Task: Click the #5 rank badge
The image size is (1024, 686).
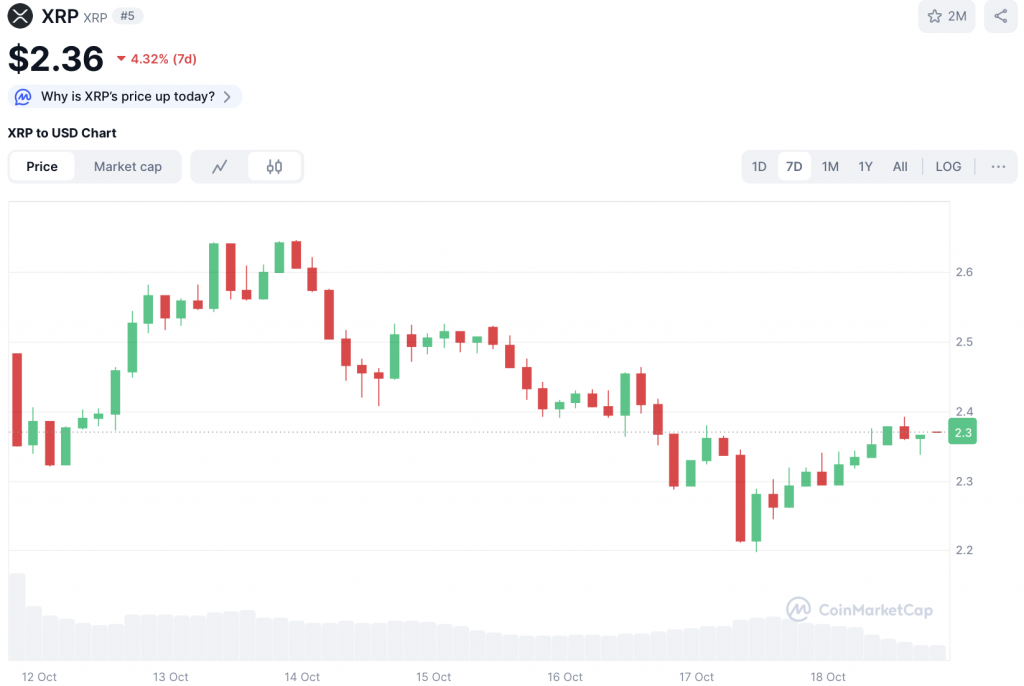Action: click(127, 16)
